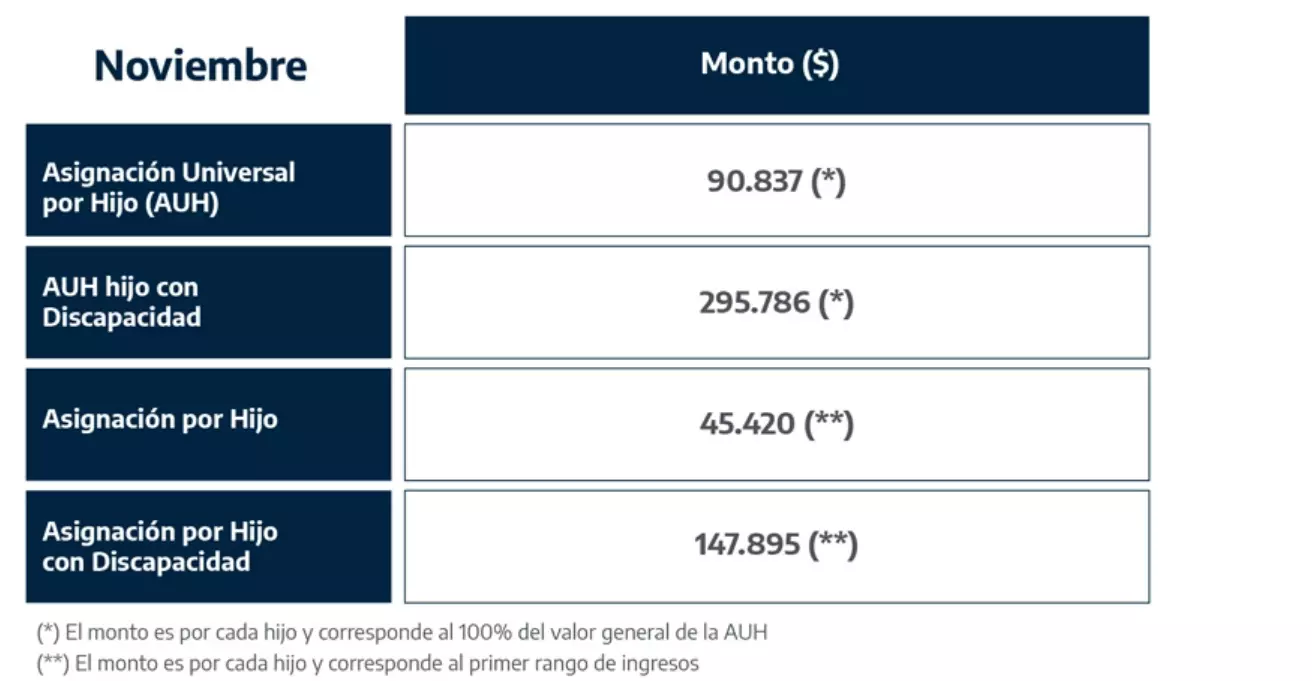Click the (*) marker beside 90.837
The image size is (1312, 681).
click(x=828, y=182)
